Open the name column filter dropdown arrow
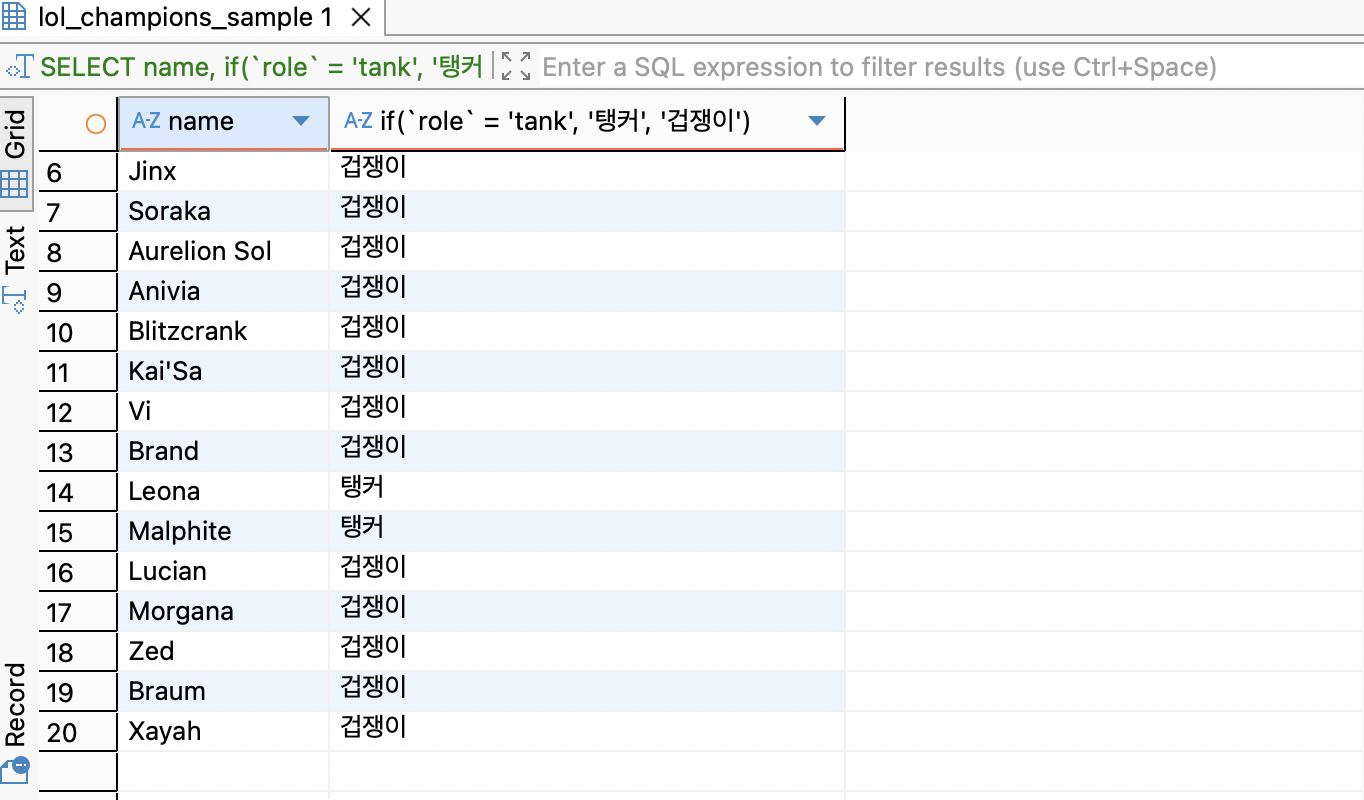The height and width of the screenshot is (800, 1364). [x=300, y=122]
